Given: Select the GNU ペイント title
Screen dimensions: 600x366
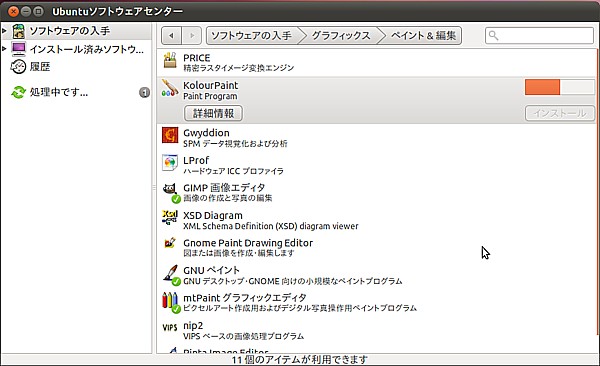Looking at the screenshot, I should (211, 270).
